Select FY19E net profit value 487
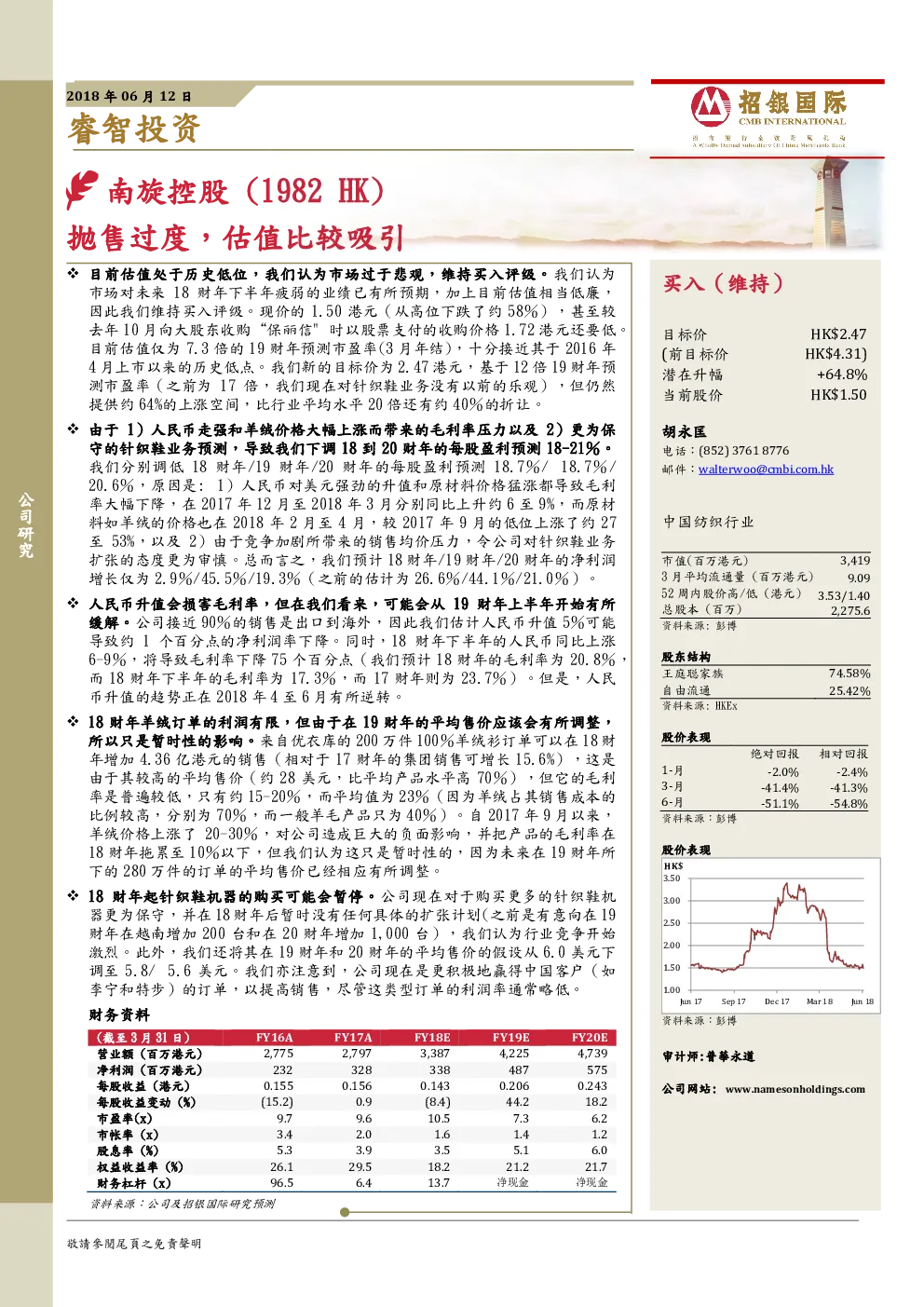Viewport: 924px width, 1307px height. point(519,1070)
